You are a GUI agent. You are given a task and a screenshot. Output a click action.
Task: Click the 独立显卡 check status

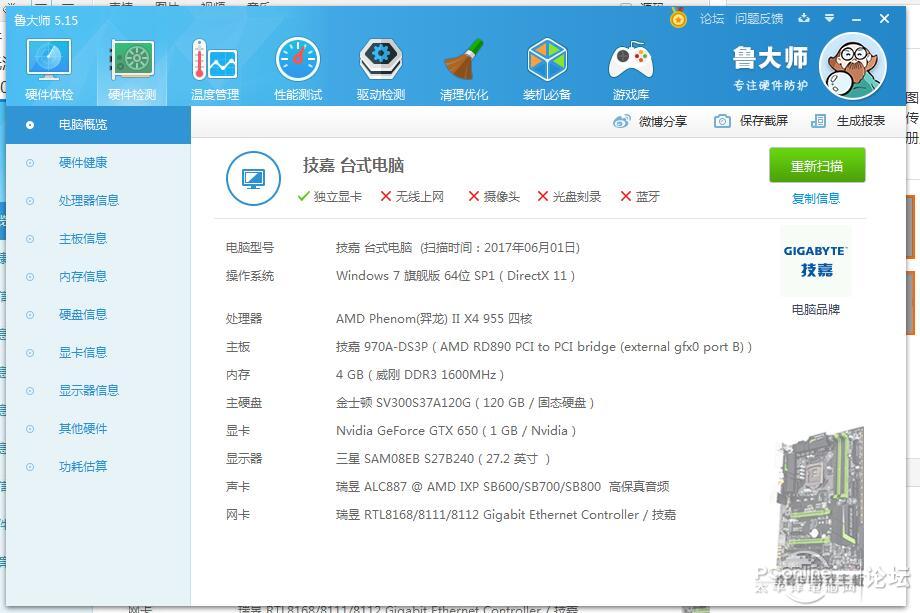pos(330,197)
